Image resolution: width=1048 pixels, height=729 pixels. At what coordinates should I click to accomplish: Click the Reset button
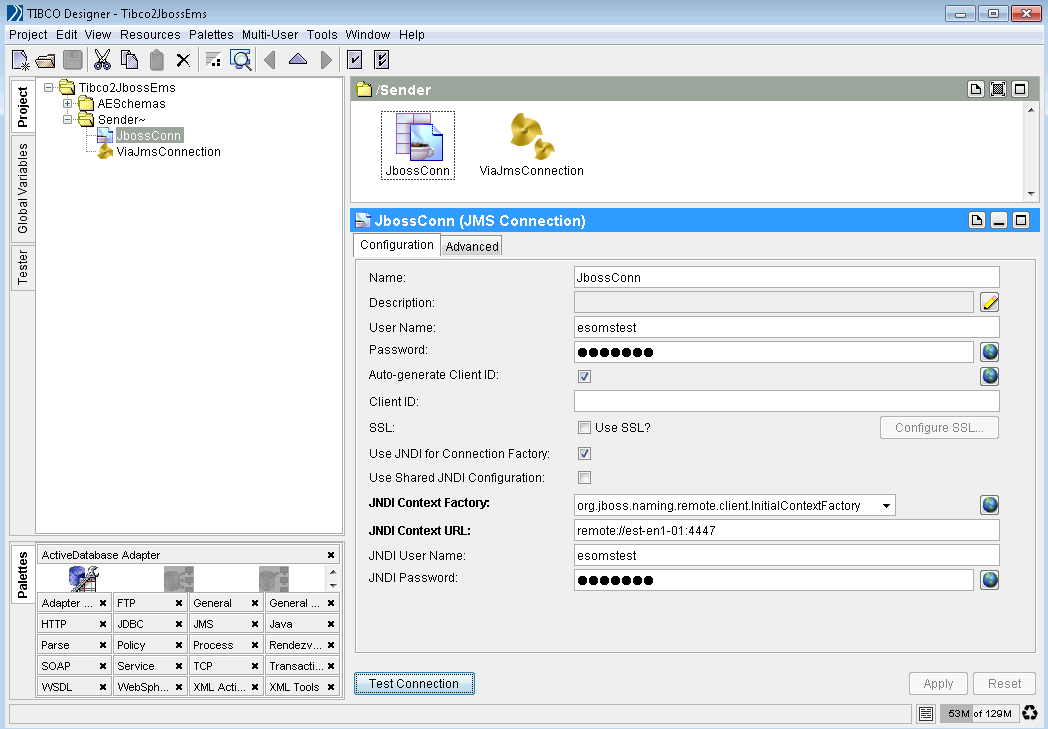pos(1005,684)
